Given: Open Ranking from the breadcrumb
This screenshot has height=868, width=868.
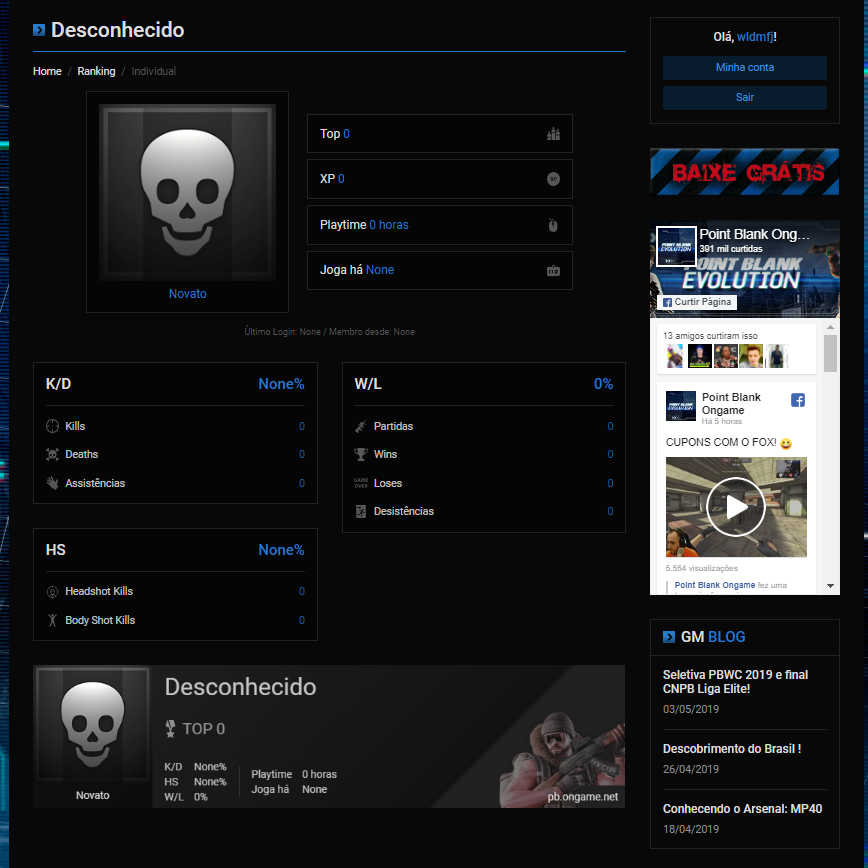Looking at the screenshot, I should point(96,71).
